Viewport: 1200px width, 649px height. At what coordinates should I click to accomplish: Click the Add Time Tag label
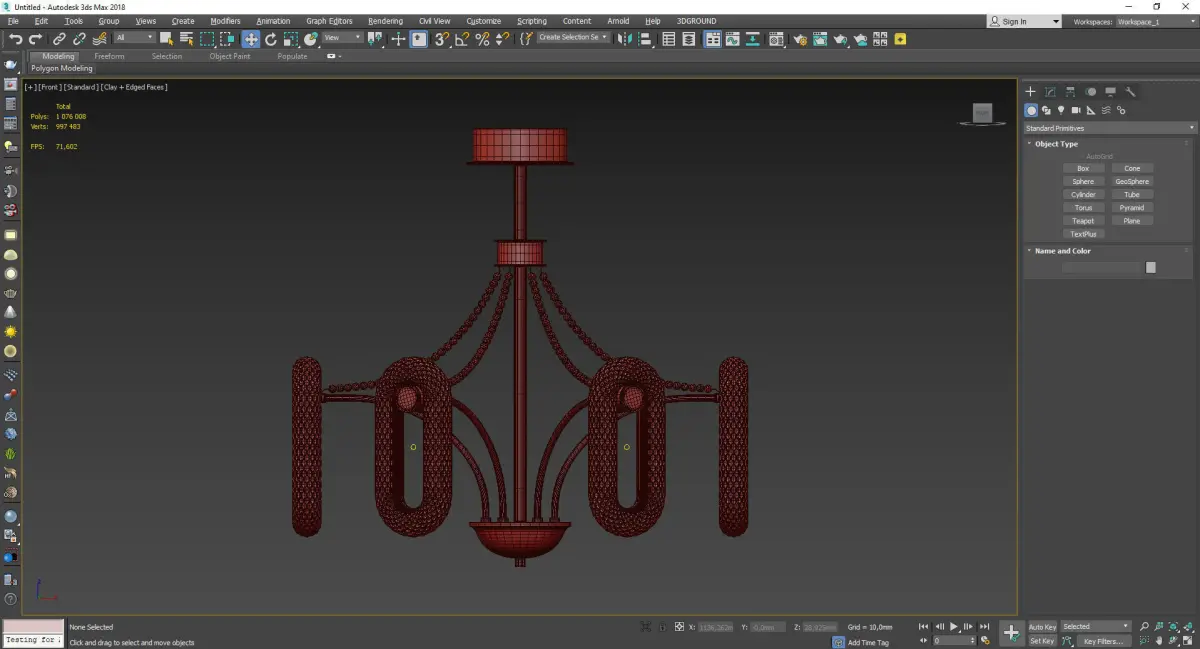868,642
